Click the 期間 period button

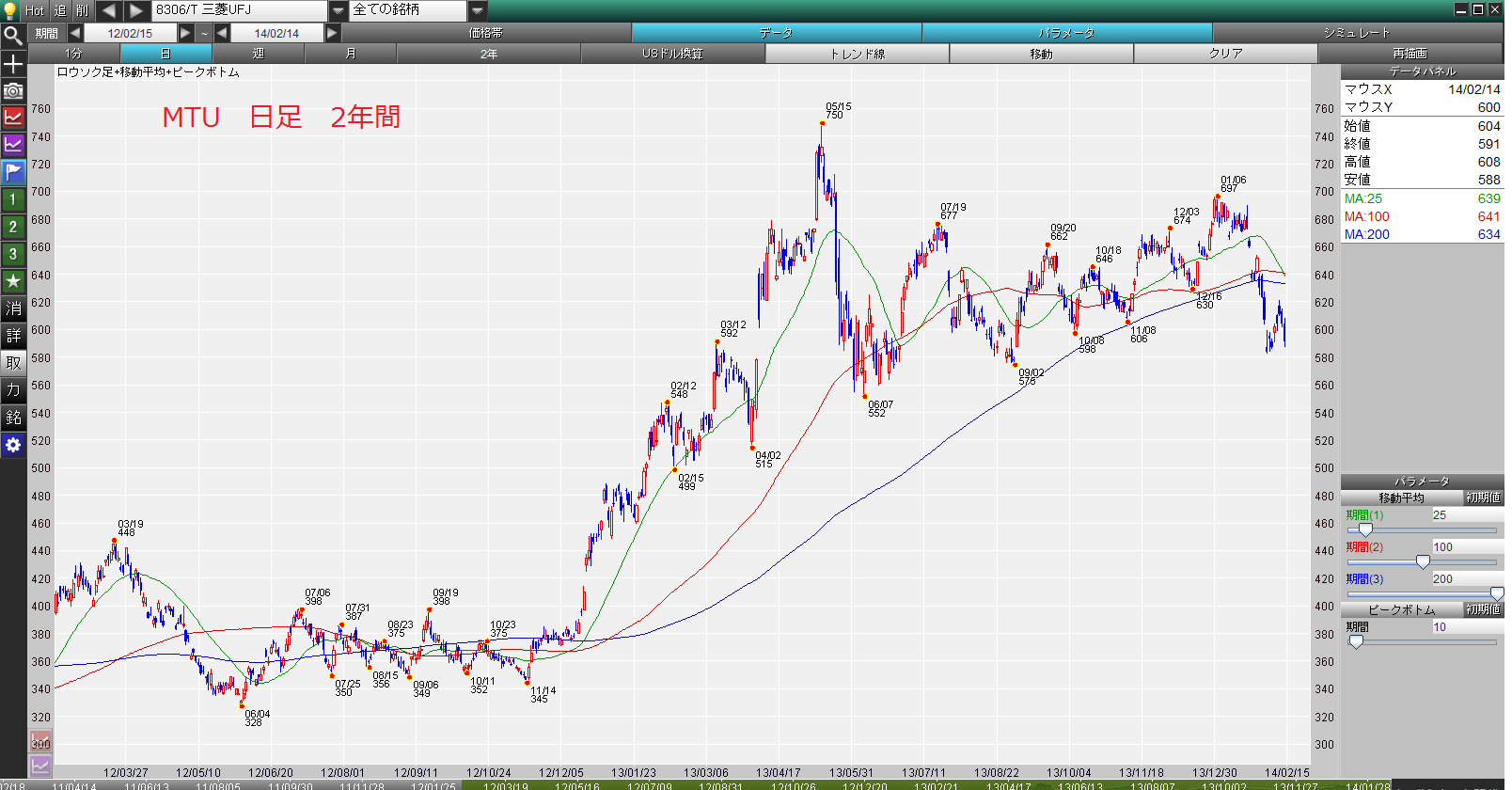pyautogui.click(x=47, y=33)
